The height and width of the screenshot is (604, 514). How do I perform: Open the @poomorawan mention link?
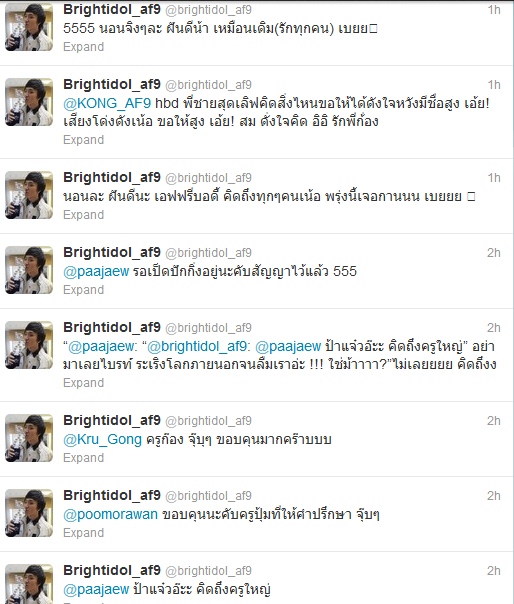[x=111, y=515]
